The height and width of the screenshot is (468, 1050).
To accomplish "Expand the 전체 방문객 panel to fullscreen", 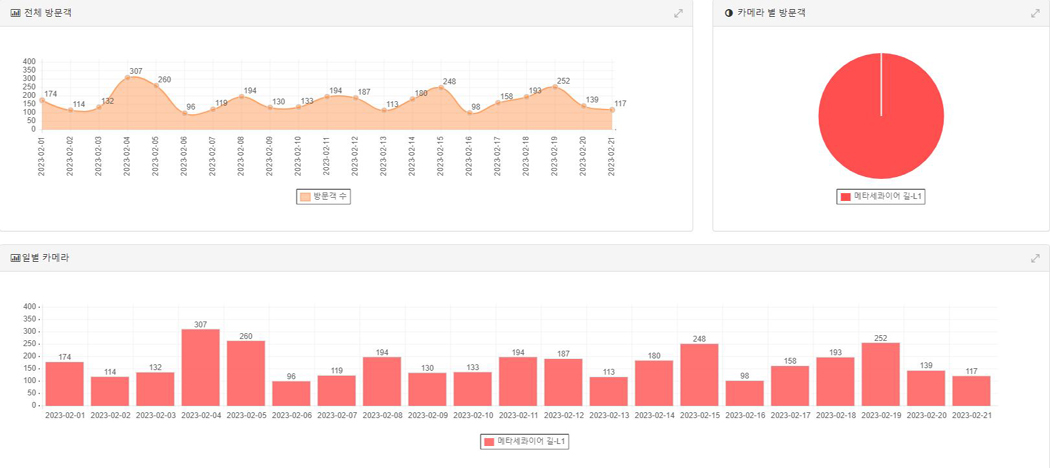I will coord(679,13).
